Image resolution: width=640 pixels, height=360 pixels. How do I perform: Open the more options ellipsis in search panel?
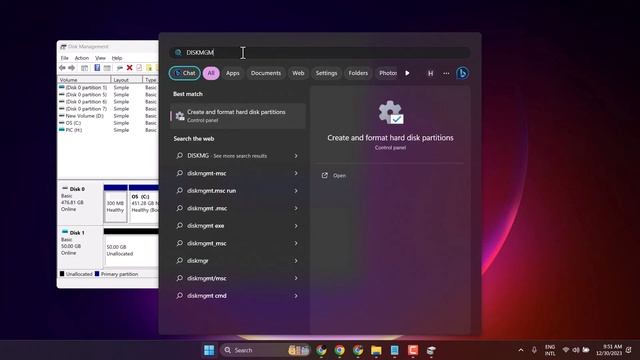(446, 73)
